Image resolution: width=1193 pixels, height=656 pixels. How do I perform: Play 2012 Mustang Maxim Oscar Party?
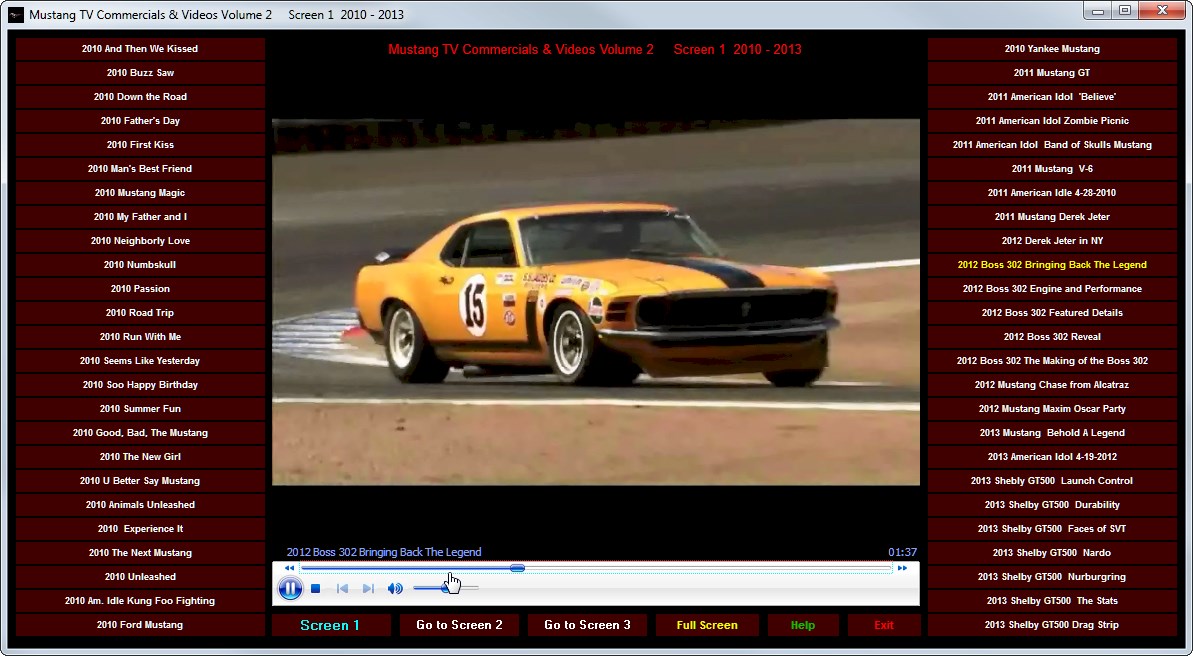click(x=1052, y=409)
